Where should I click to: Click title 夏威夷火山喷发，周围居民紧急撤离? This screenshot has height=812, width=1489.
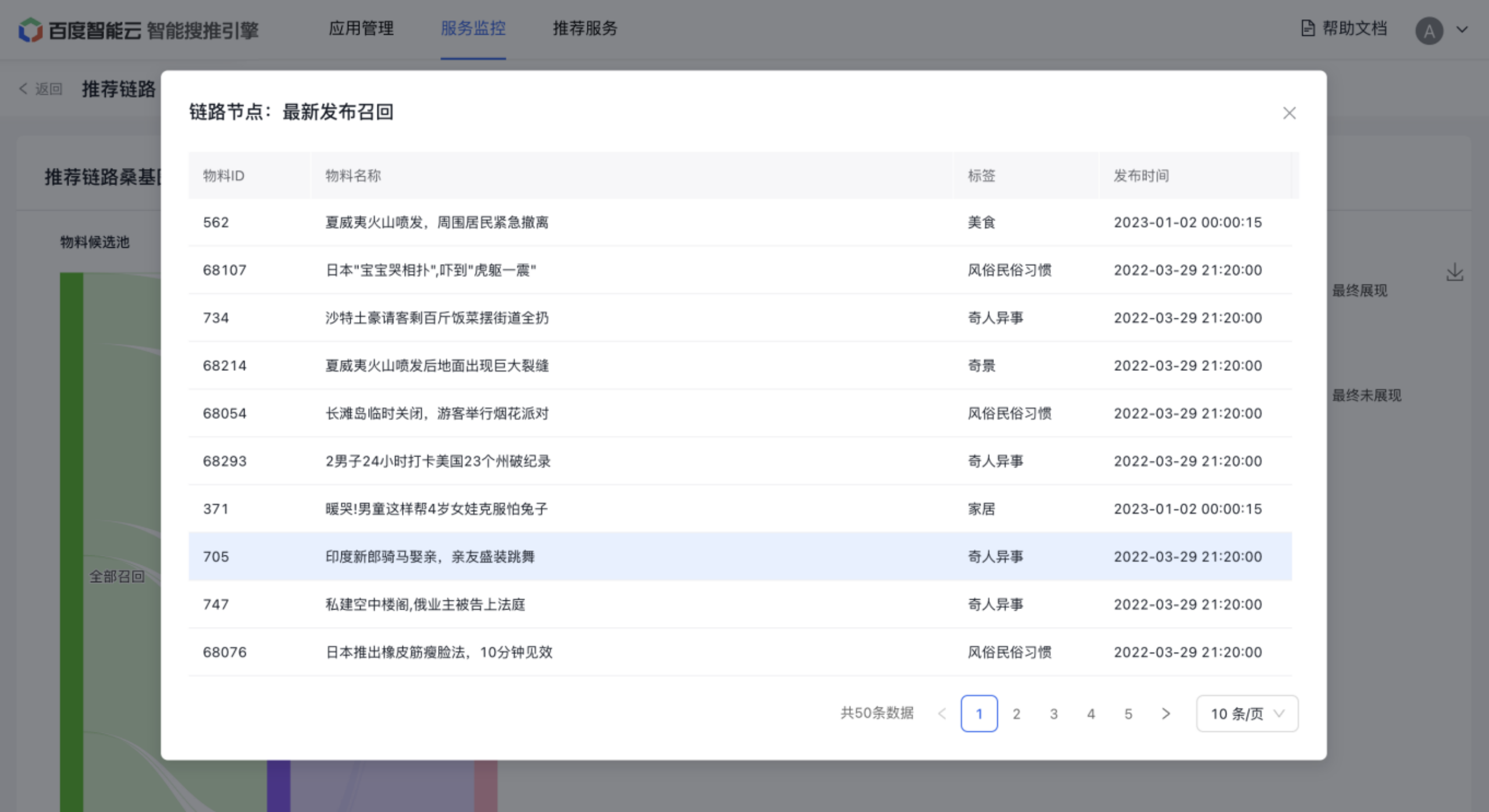tap(437, 222)
